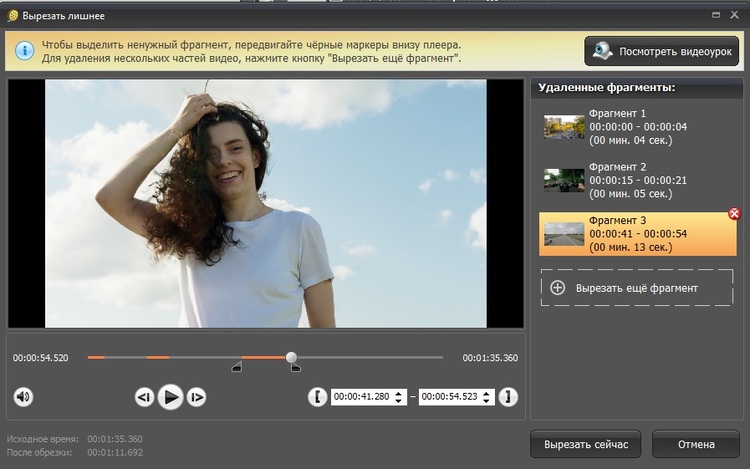Set fragment start with left bracket button

[318, 397]
